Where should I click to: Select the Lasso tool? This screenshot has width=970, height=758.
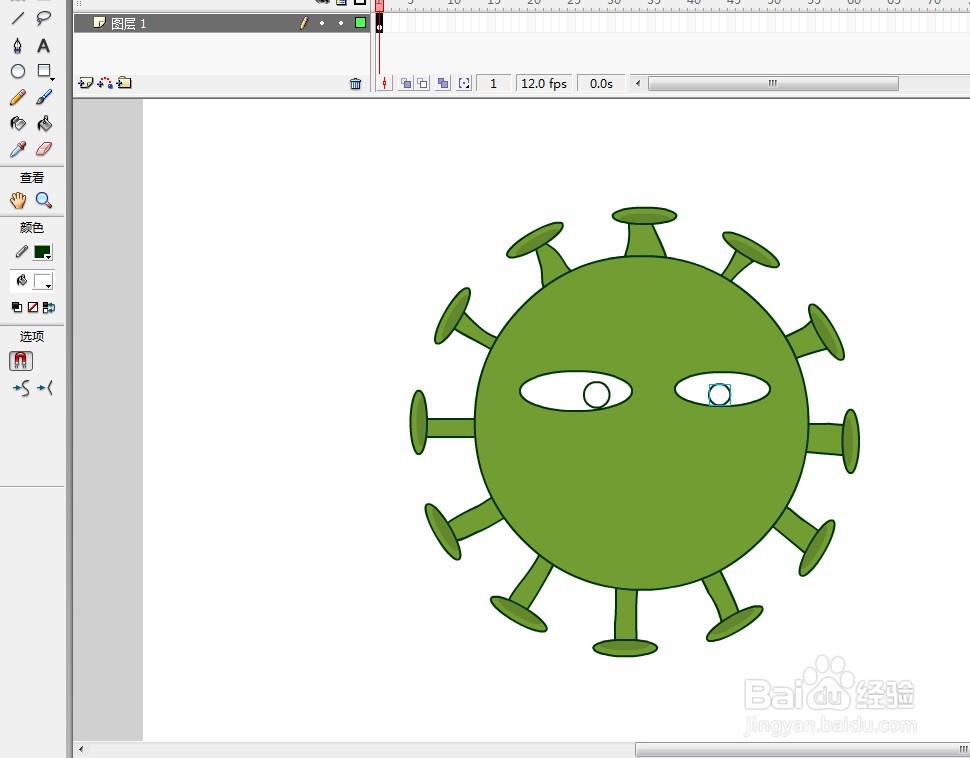(43, 18)
